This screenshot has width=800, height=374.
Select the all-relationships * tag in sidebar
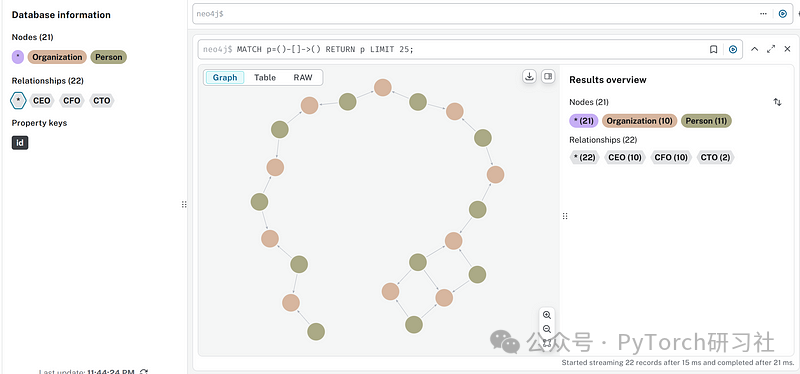pos(18,101)
